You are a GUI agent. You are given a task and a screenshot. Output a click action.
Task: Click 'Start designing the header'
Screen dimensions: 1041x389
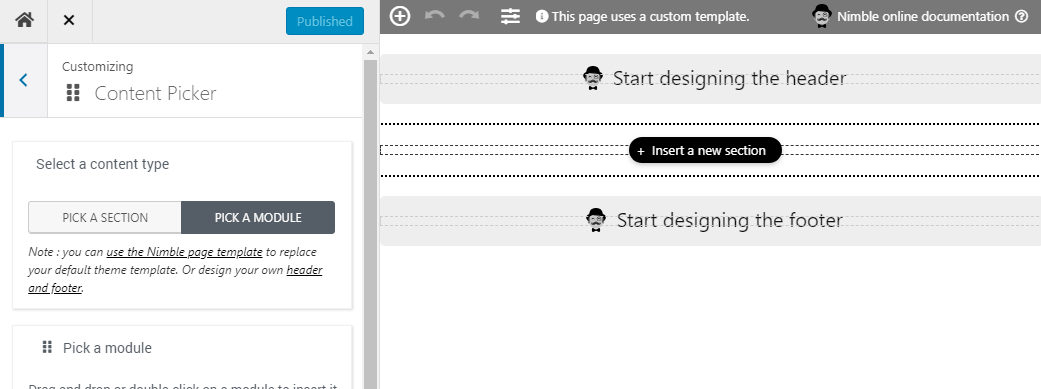pyautogui.click(x=729, y=78)
